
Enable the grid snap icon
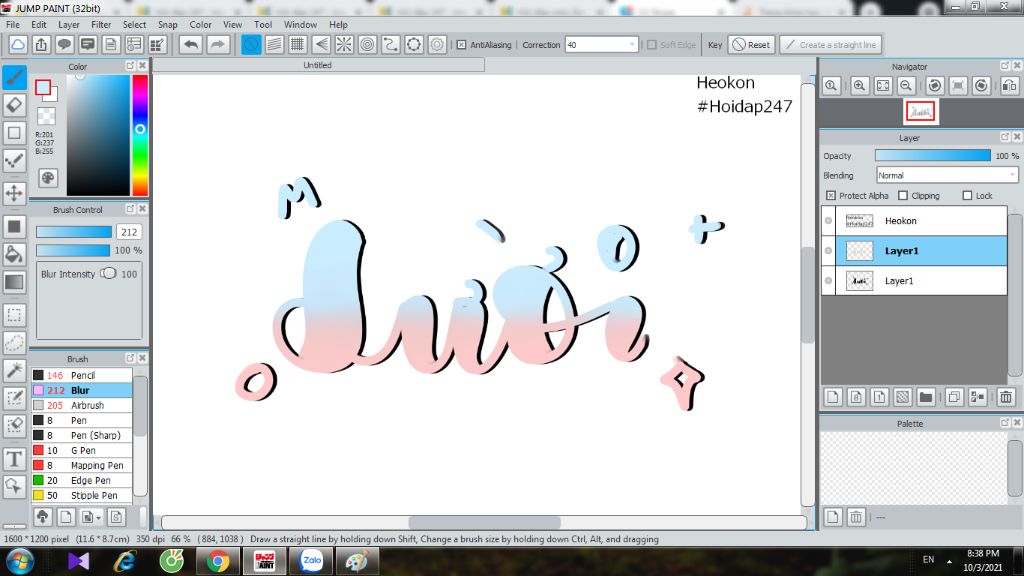coord(297,44)
